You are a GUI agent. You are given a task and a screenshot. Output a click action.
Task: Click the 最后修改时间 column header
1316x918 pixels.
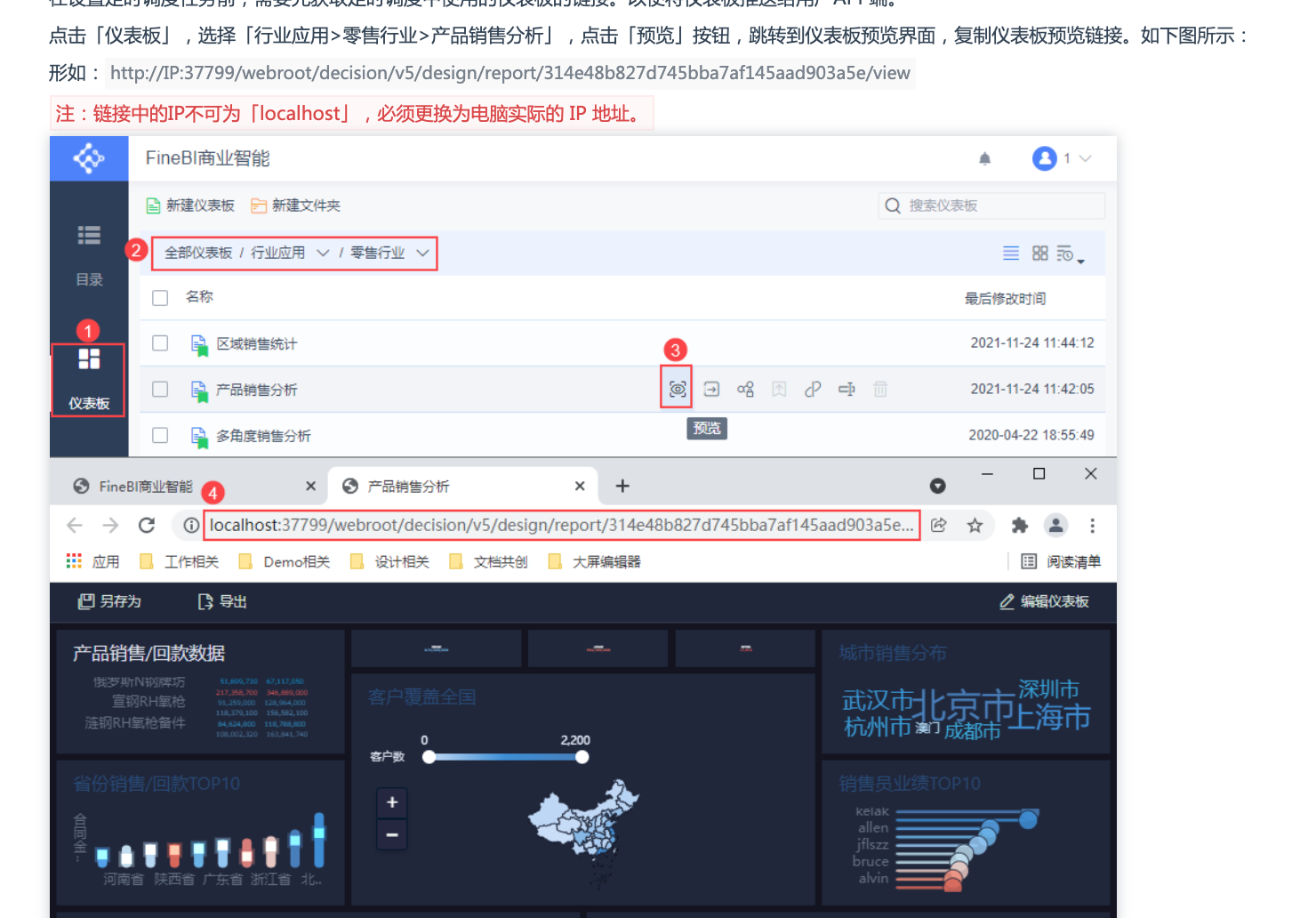(x=1005, y=299)
